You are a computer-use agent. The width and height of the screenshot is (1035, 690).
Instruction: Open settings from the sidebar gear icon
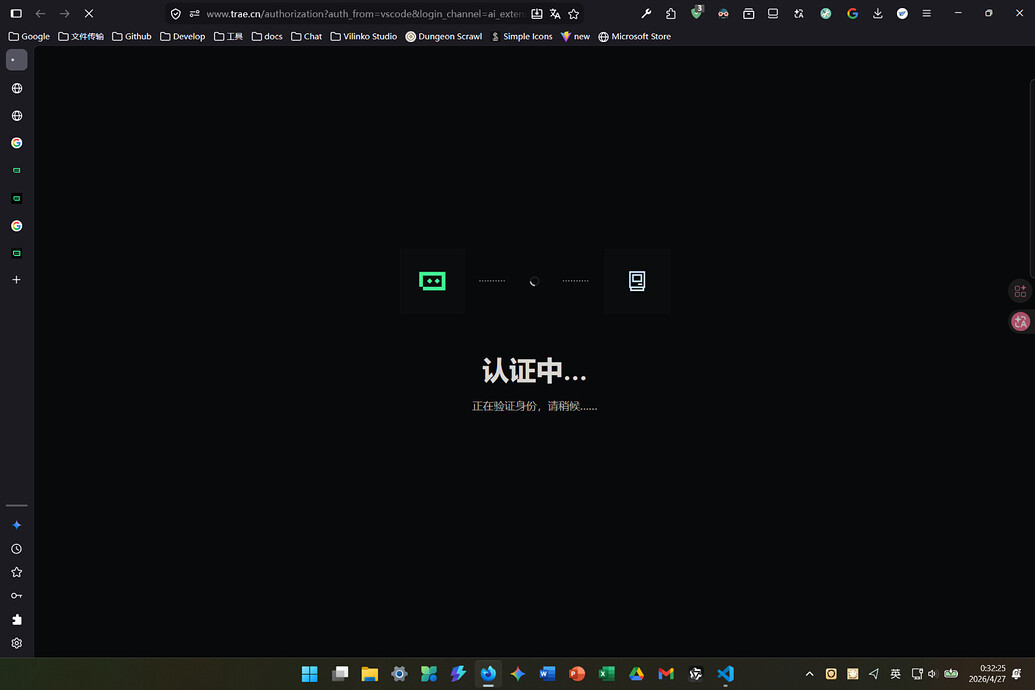pos(17,643)
